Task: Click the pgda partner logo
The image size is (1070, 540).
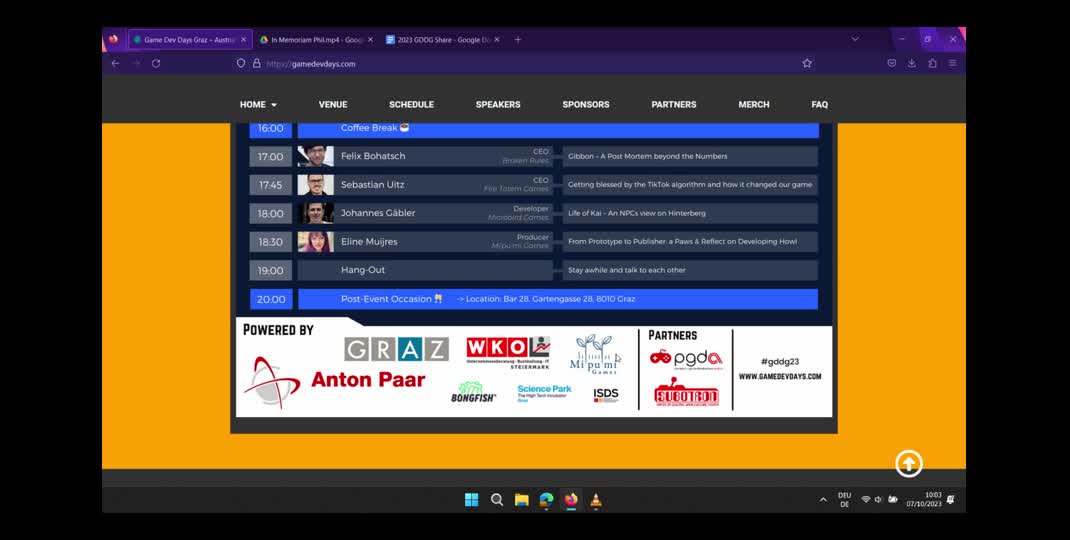Action: click(686, 359)
